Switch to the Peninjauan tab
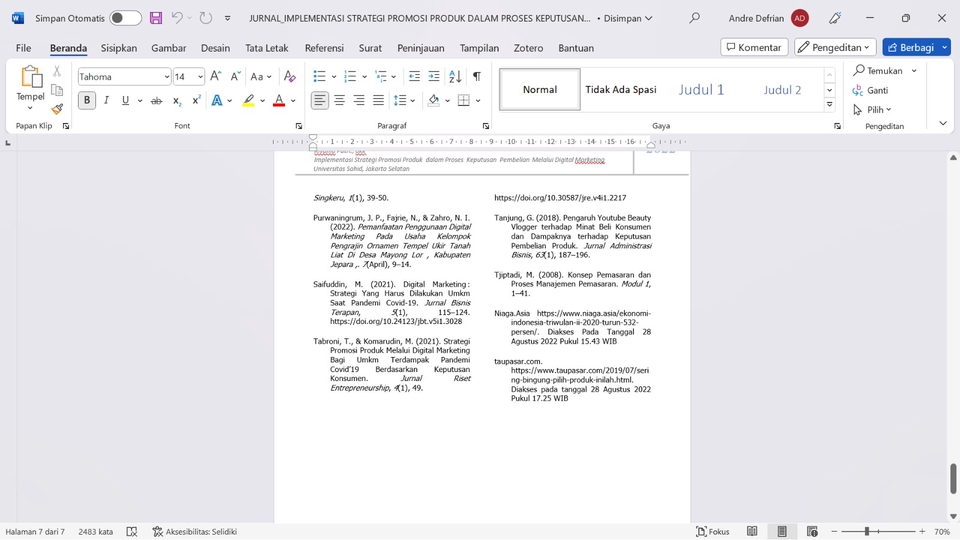The height and width of the screenshot is (540, 960). [421, 48]
